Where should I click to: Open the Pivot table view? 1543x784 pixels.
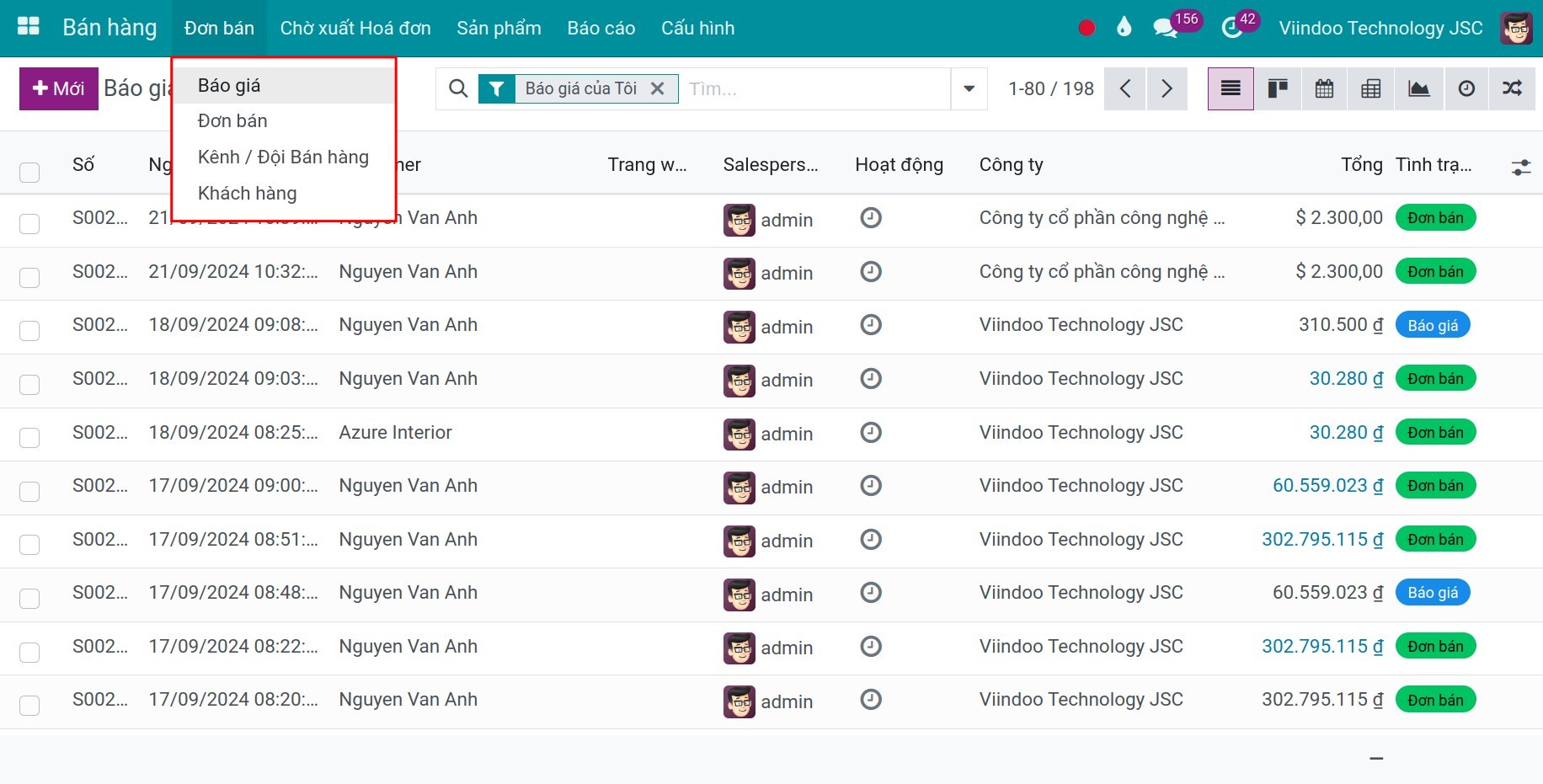point(1370,88)
